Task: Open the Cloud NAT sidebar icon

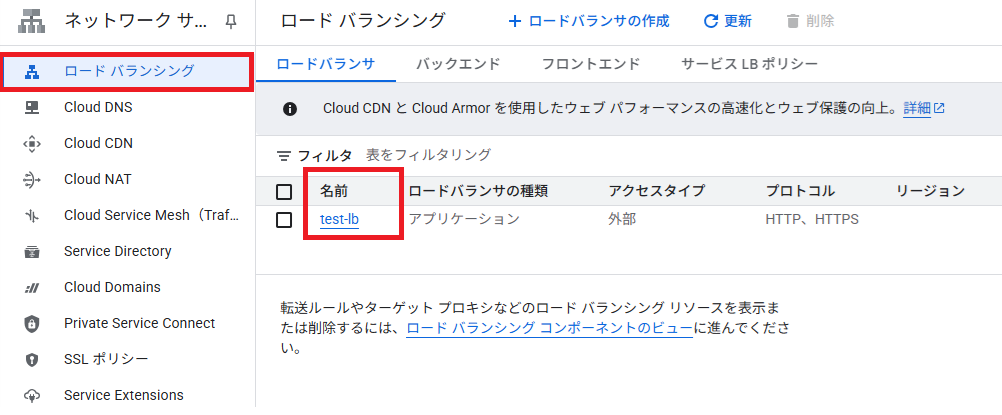Action: [31, 180]
